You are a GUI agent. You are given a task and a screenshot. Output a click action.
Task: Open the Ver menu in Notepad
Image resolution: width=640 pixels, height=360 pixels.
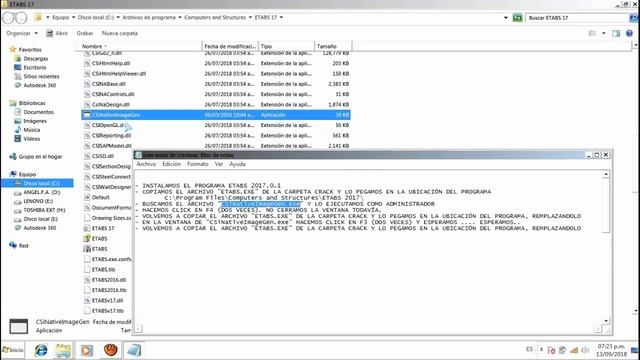(x=219, y=164)
